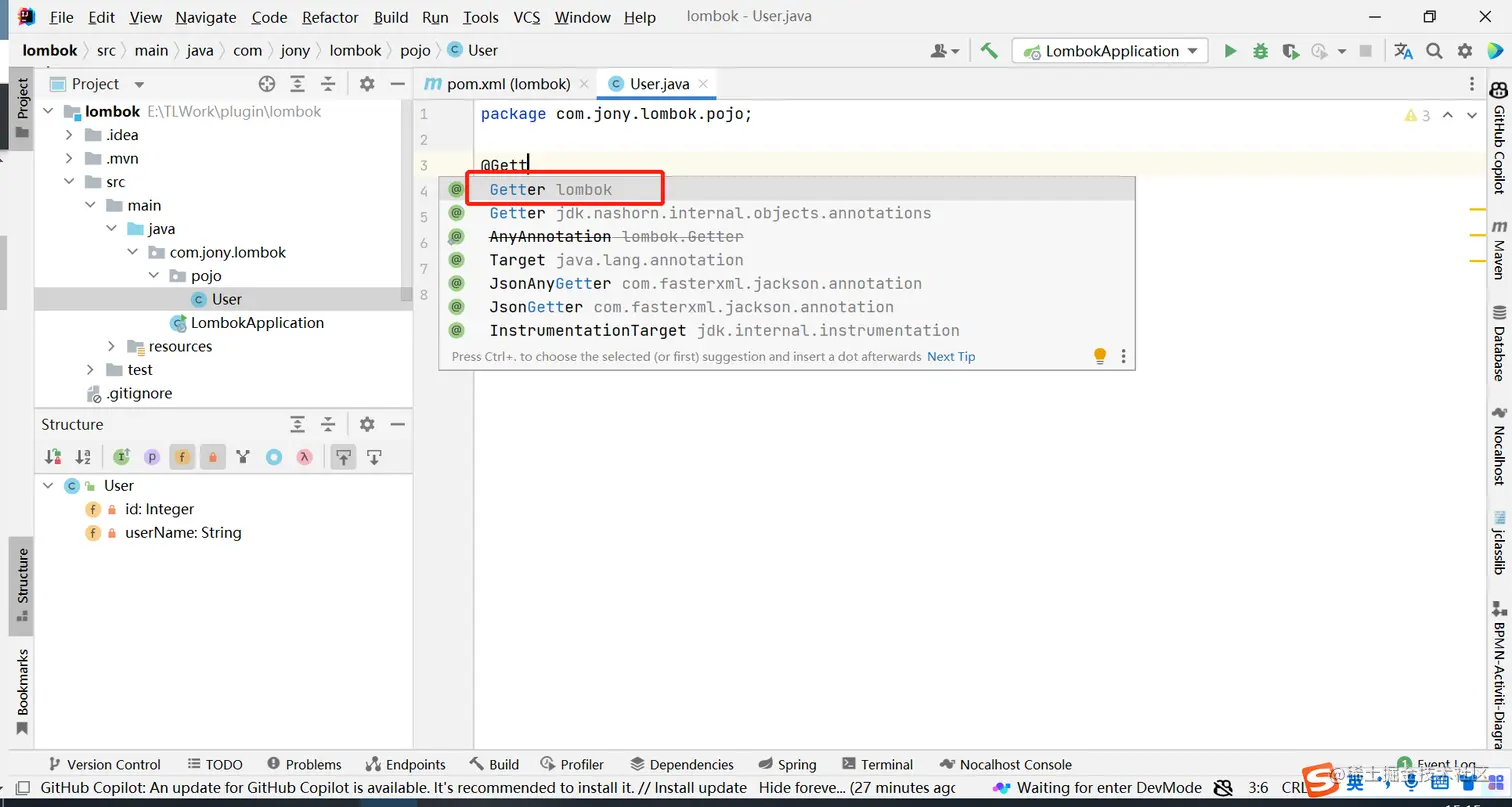Select the userName: String field in Structure
1512x807 pixels.
[x=183, y=533]
